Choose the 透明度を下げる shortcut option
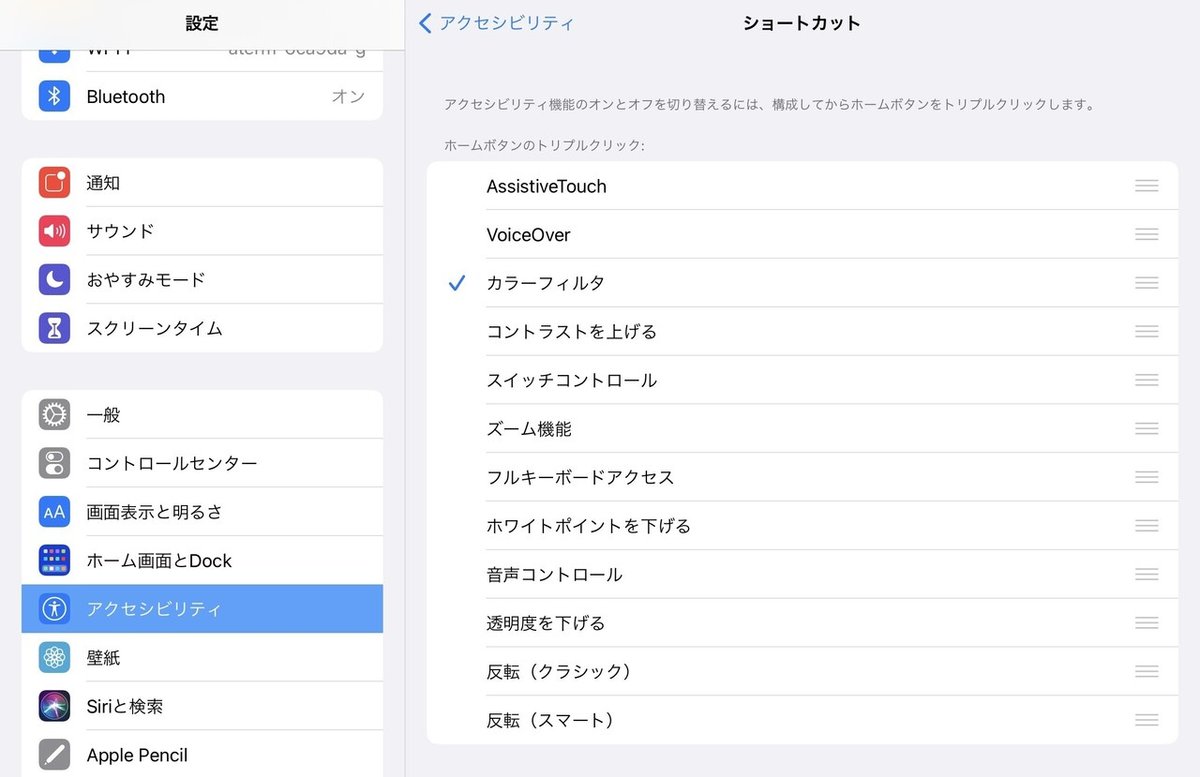Screen dimensions: 1200x777 [545, 623]
